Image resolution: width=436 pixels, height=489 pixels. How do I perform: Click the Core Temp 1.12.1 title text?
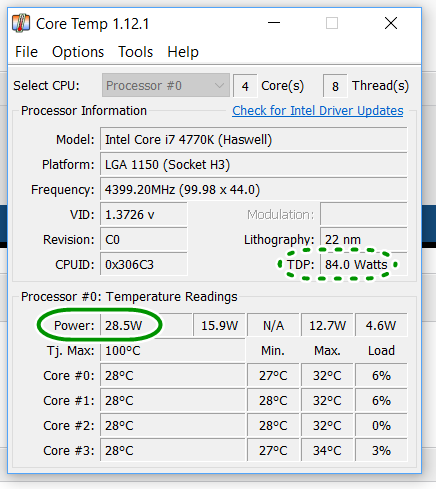tap(93, 24)
